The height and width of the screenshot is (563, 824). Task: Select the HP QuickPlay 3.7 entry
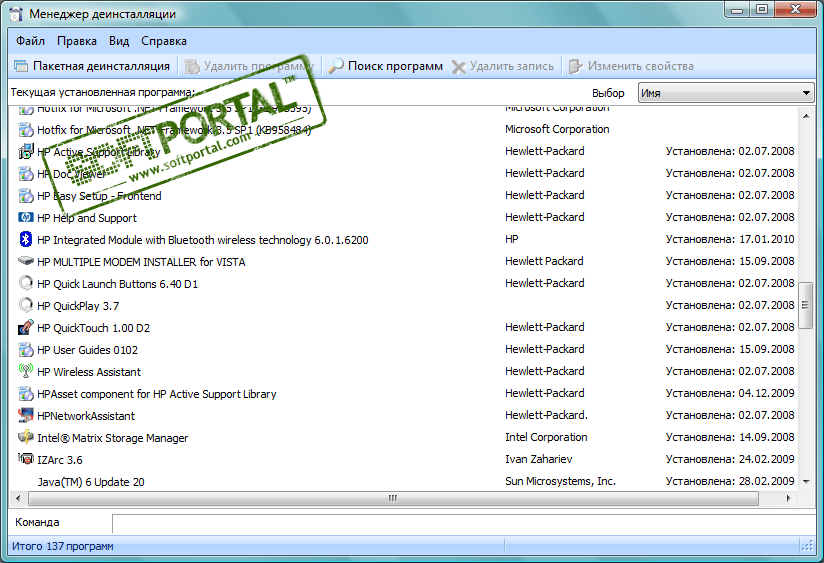[x=78, y=306]
